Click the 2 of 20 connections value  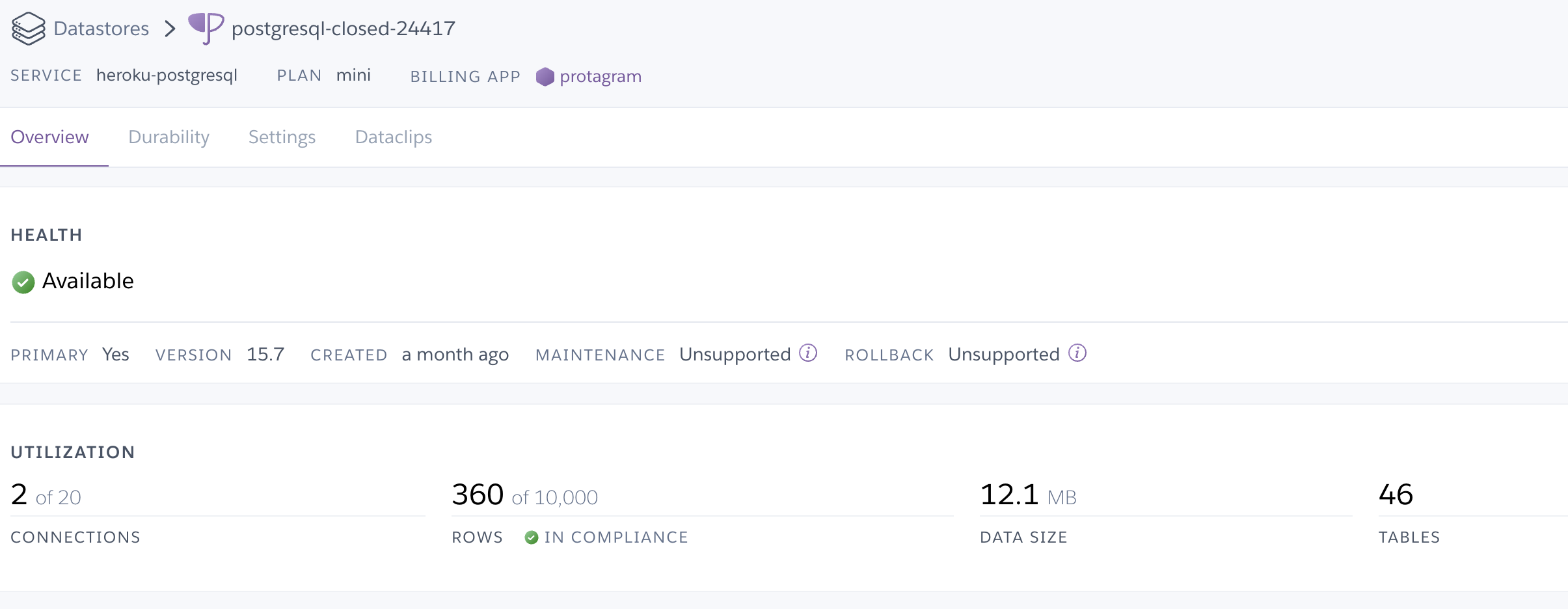46,495
